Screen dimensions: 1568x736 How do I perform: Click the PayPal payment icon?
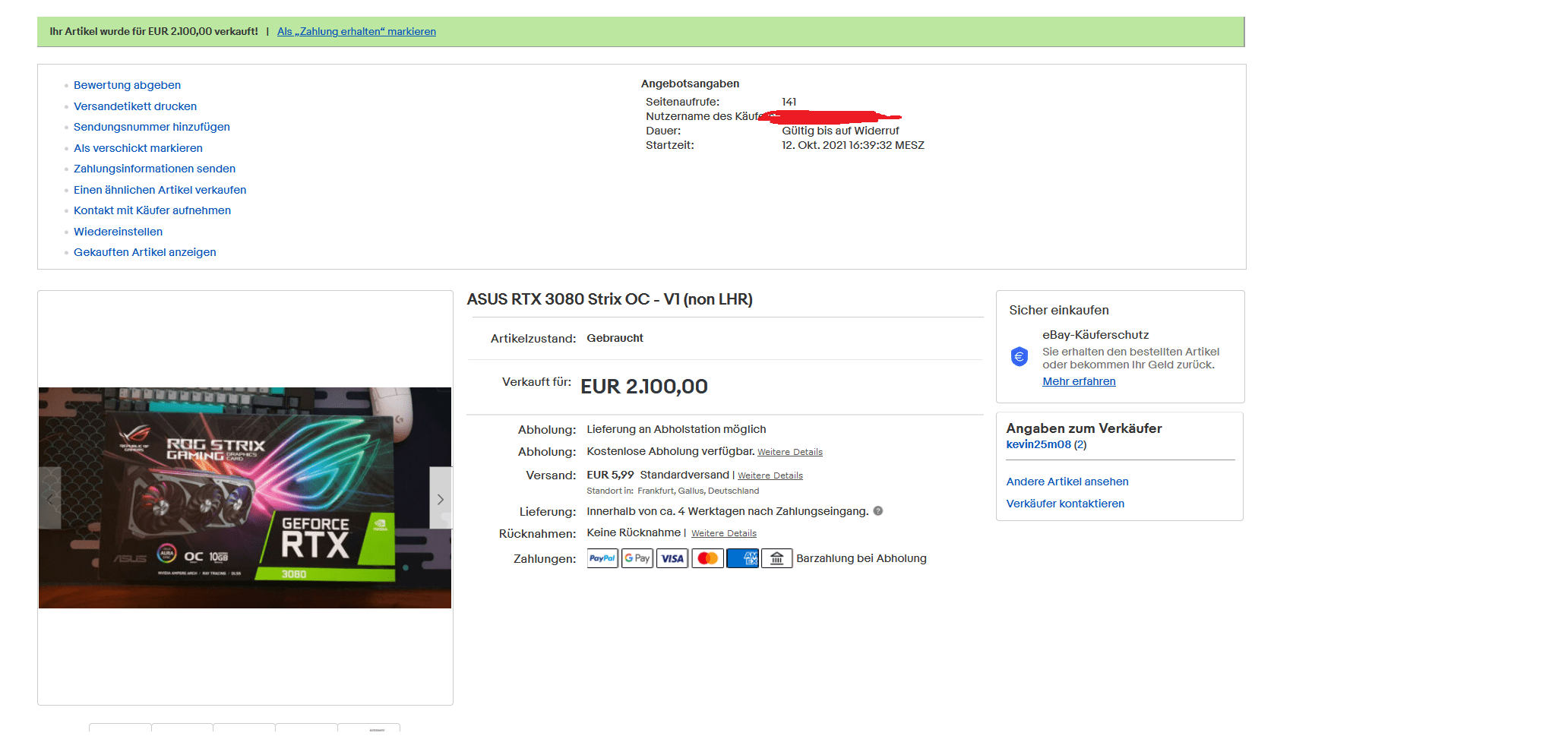pos(602,558)
